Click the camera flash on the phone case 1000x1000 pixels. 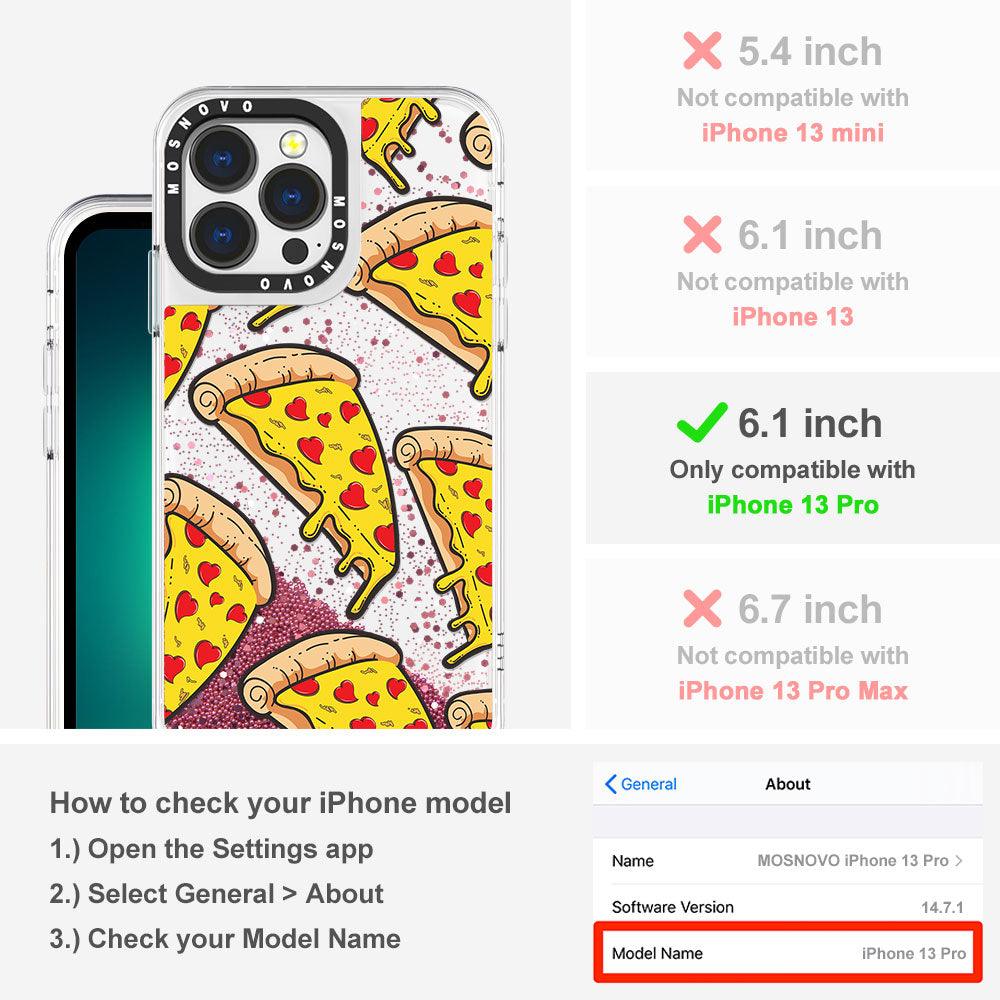click(x=293, y=143)
